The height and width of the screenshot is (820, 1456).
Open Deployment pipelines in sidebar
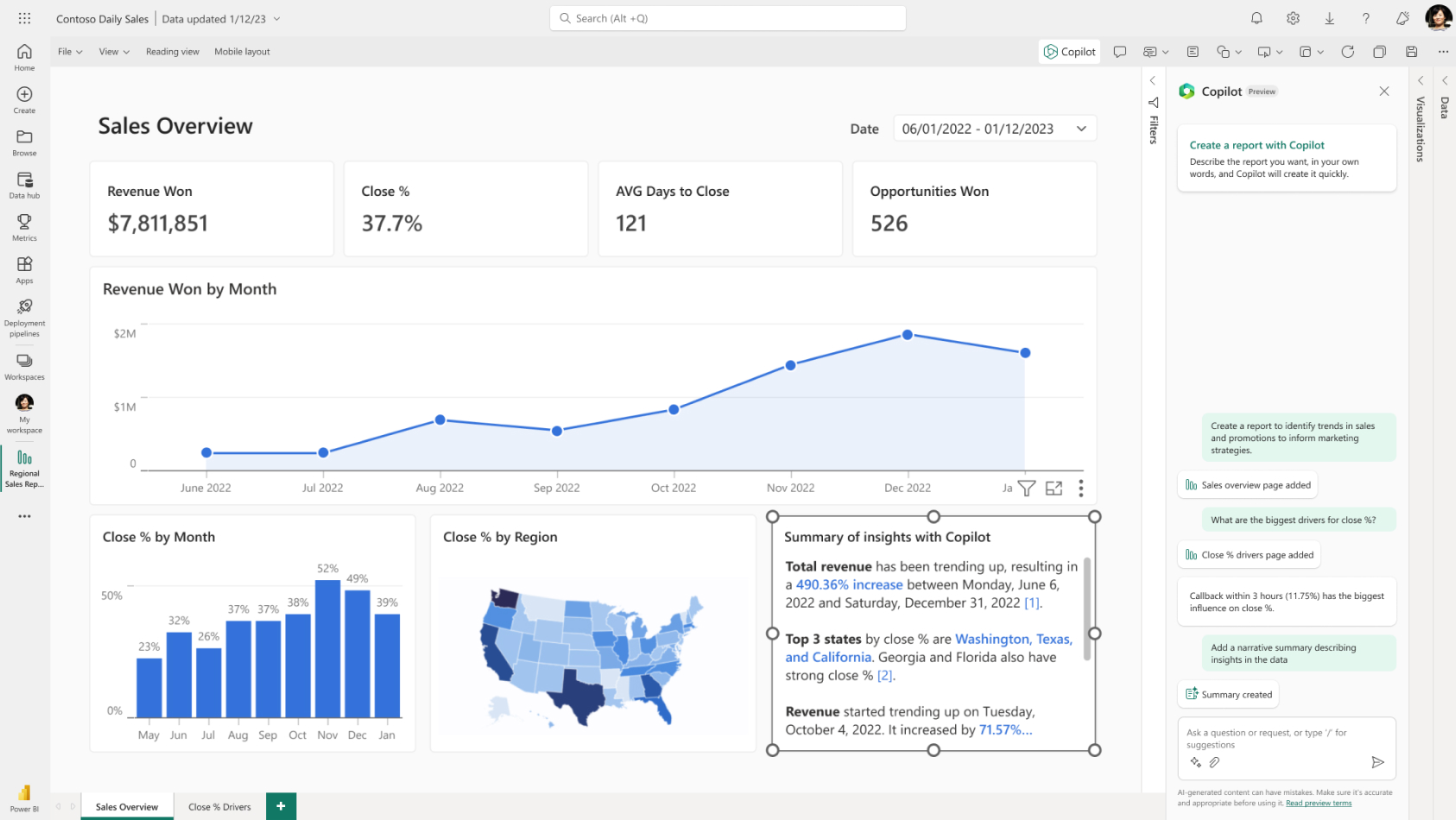click(x=24, y=317)
